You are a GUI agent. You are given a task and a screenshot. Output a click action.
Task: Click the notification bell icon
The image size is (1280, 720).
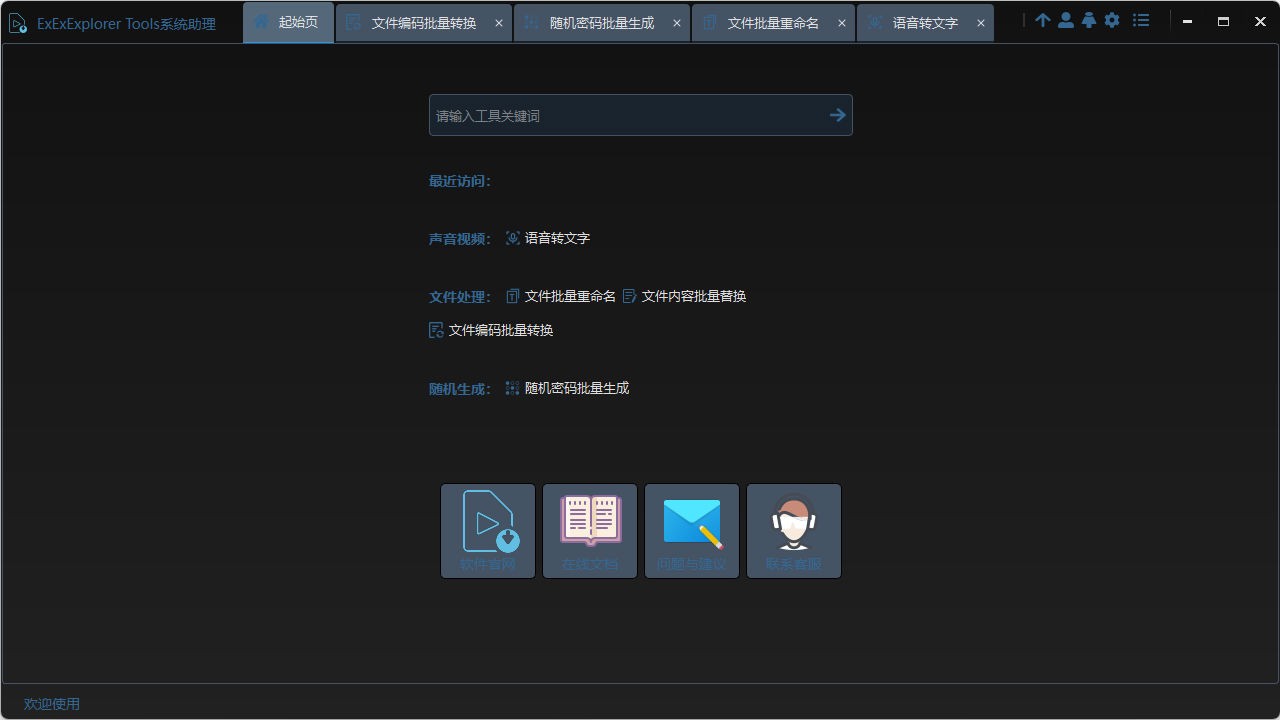[x=1089, y=20]
